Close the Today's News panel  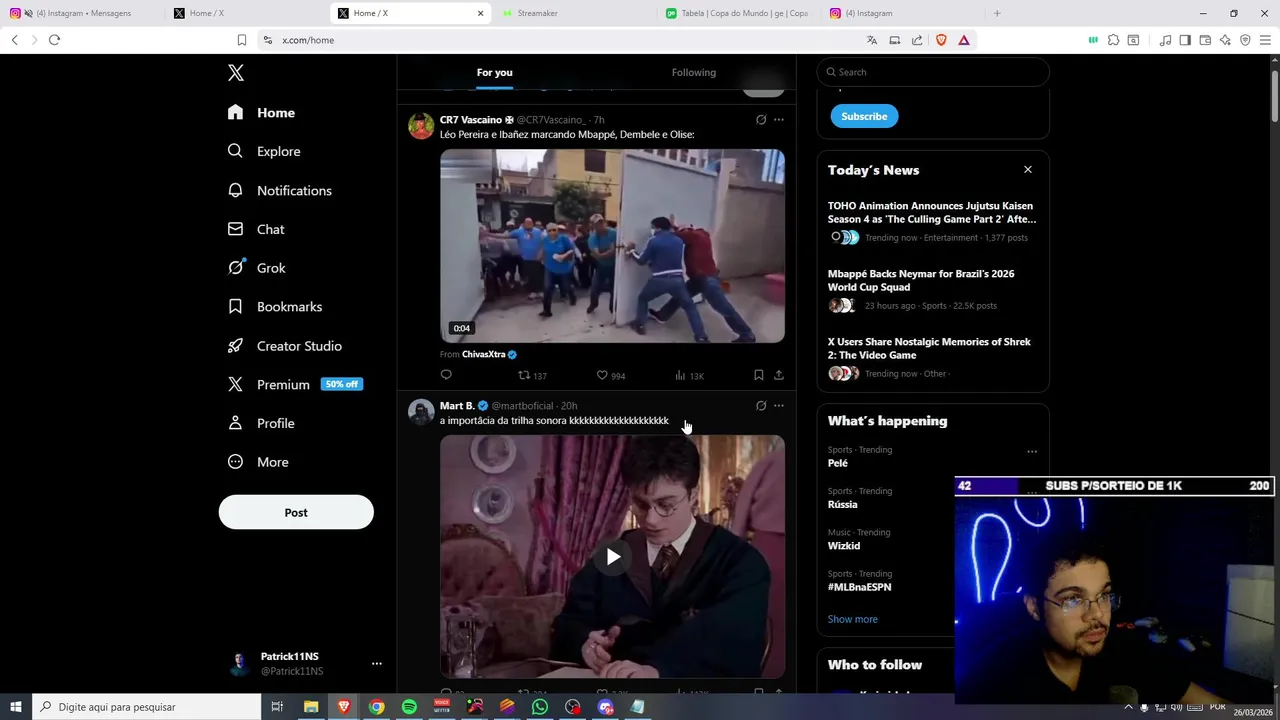(x=1027, y=170)
